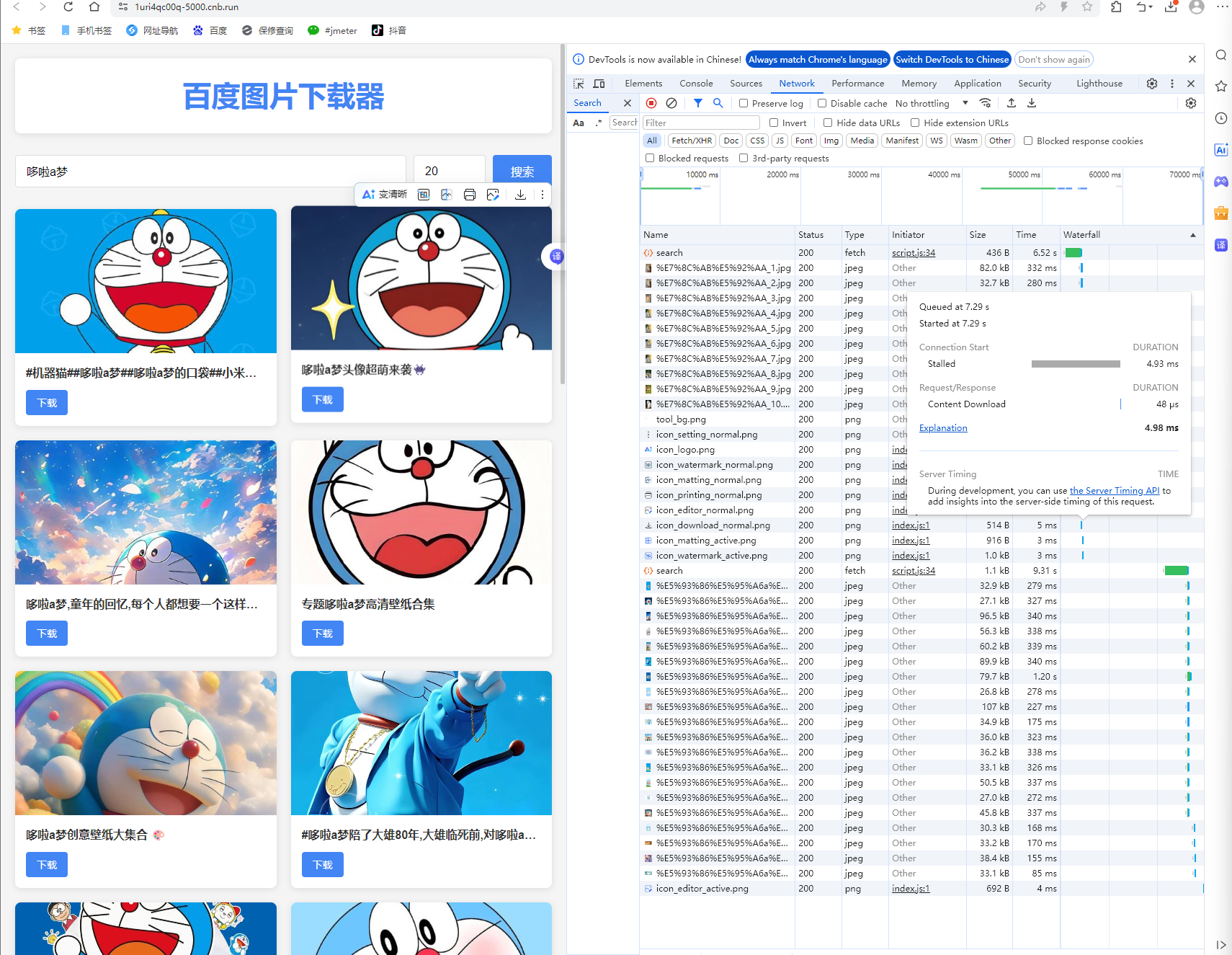
Task: Click the import HAR upload icon
Action: tap(1012, 103)
